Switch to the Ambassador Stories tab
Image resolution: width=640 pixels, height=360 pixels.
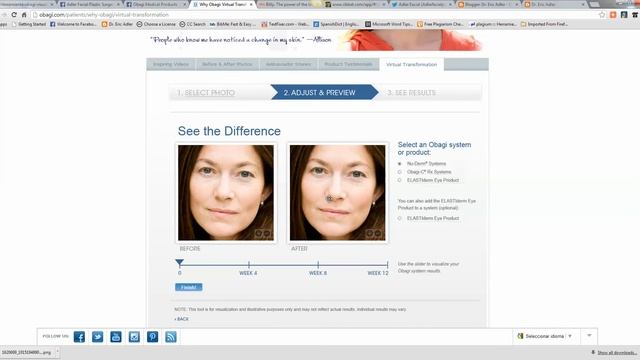[x=288, y=64]
